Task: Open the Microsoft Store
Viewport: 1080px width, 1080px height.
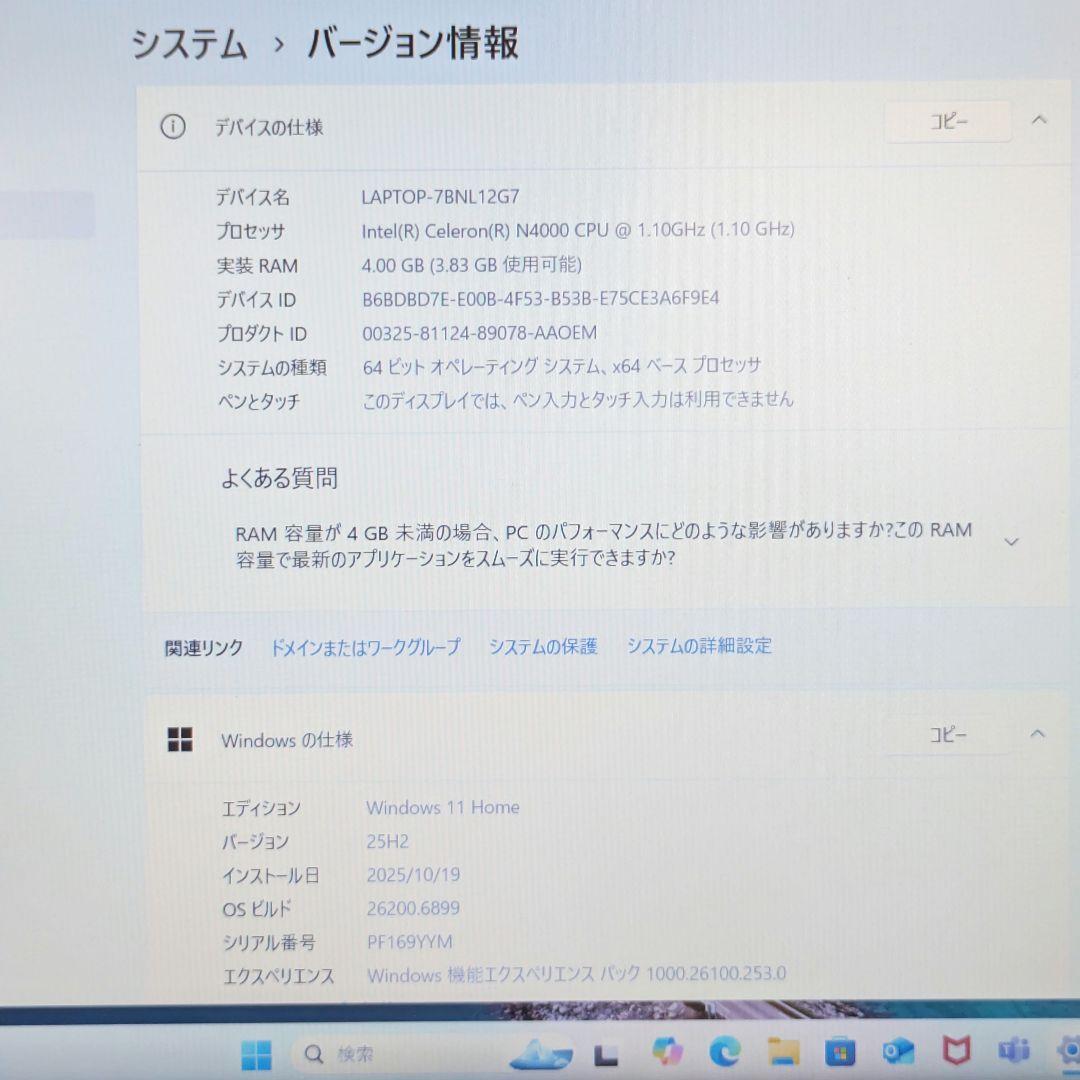Action: click(840, 1053)
